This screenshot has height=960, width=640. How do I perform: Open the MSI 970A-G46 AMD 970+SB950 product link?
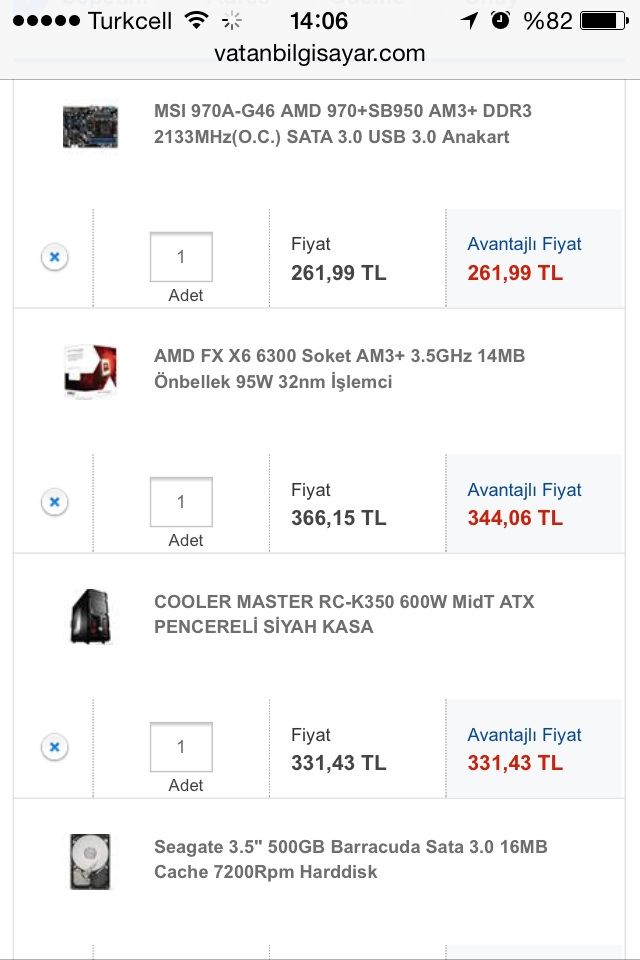(x=343, y=124)
